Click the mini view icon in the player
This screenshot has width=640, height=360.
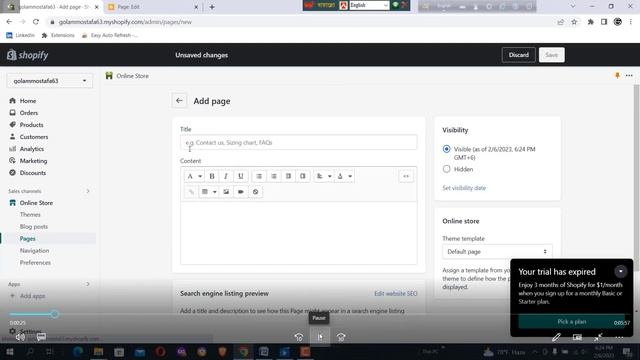577,337
